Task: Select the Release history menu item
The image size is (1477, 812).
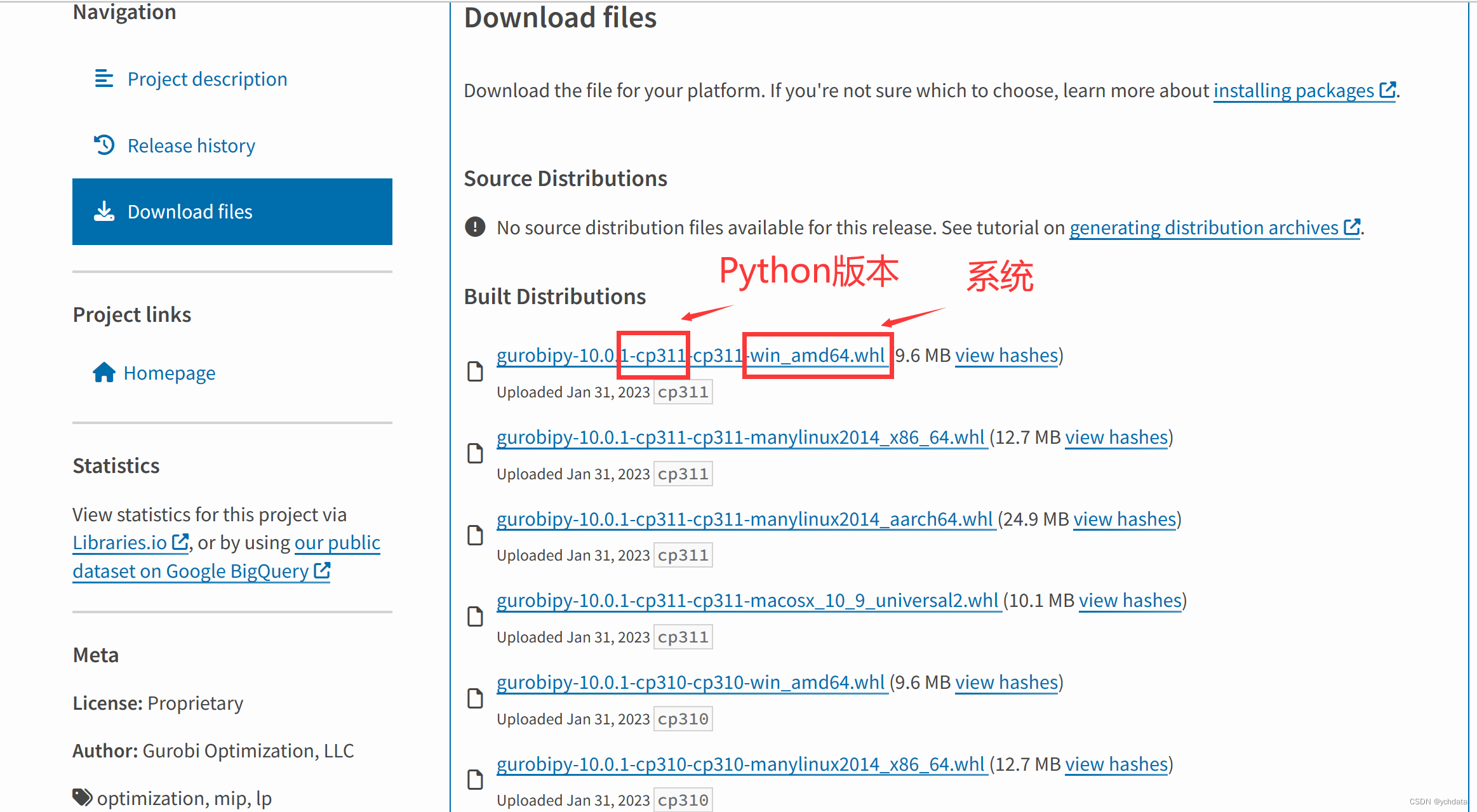Action: 190,145
